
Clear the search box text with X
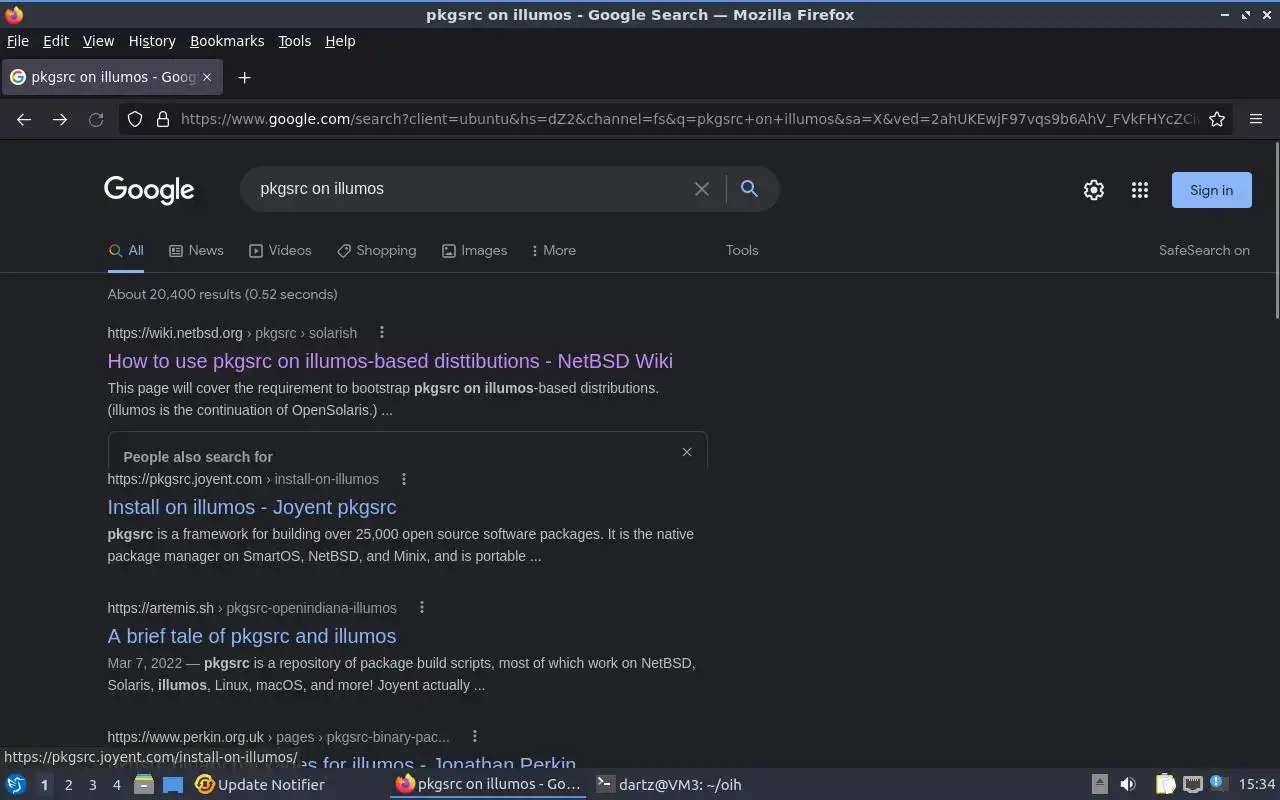click(x=702, y=189)
